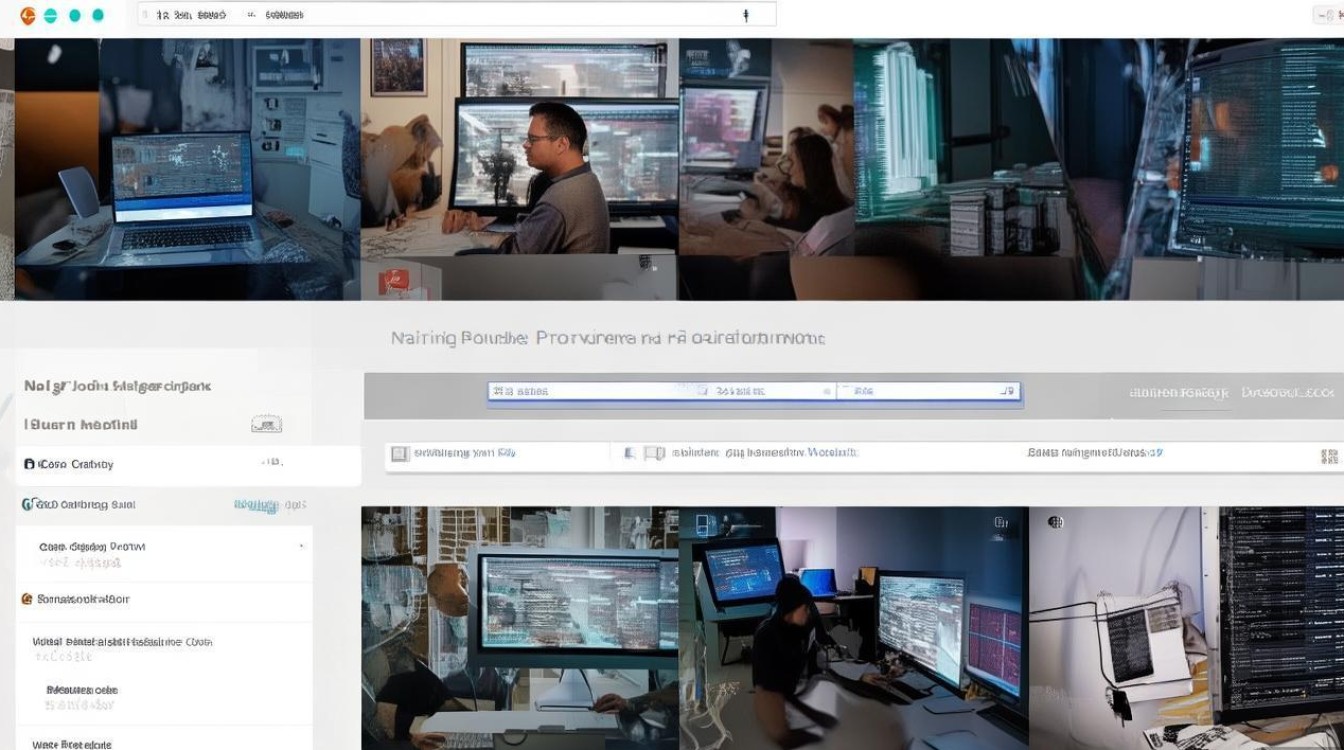Viewport: 1344px width, 750px height.
Task: Click the text link at the filter toolbar's right
Action: tap(1095, 453)
